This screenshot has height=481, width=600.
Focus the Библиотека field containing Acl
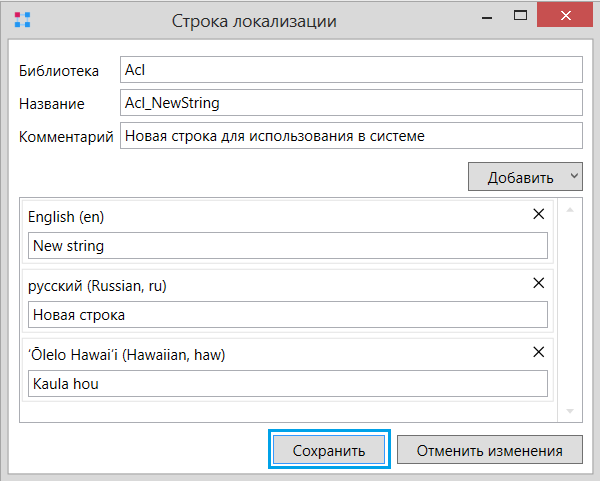pos(351,70)
